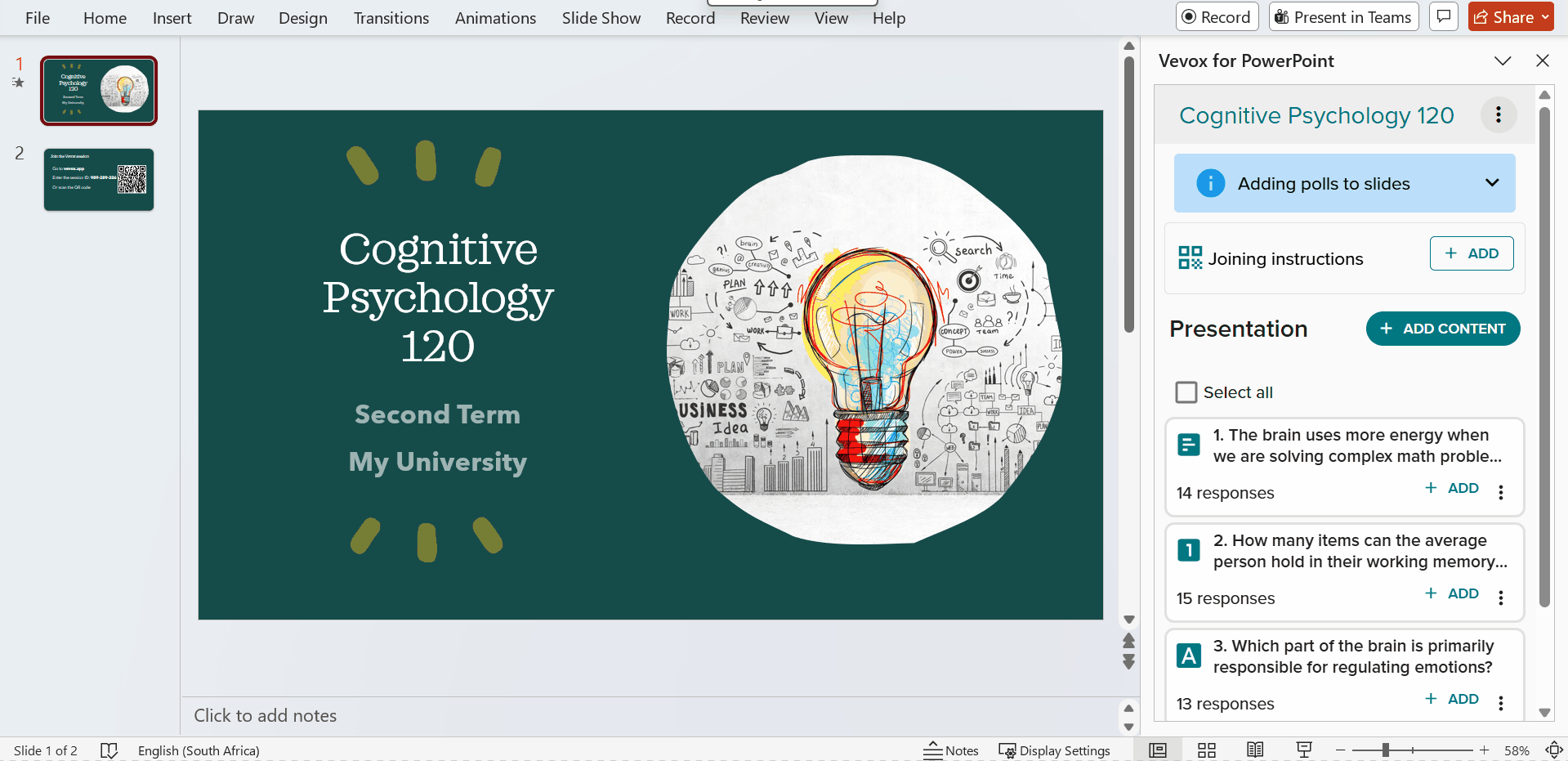
Task: Open the Review tab
Action: click(764, 18)
